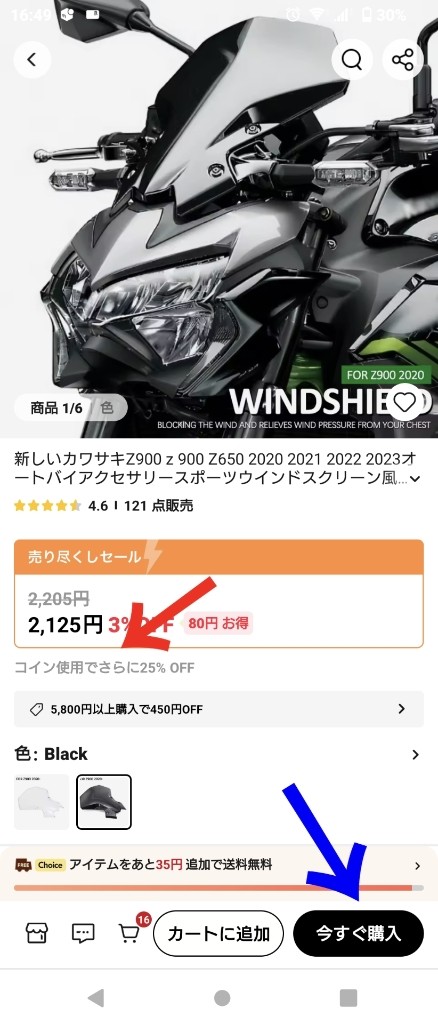438x1024 pixels.
Task: Switch to the 色 image tab
Action: pos(107,408)
